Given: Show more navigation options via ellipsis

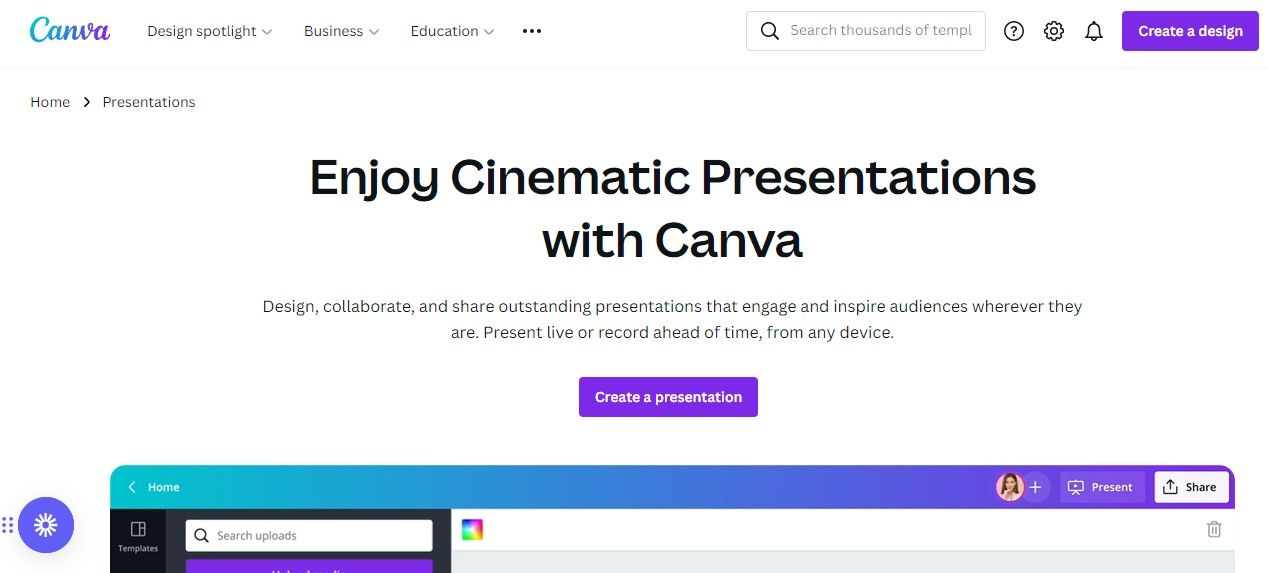Looking at the screenshot, I should [x=532, y=31].
